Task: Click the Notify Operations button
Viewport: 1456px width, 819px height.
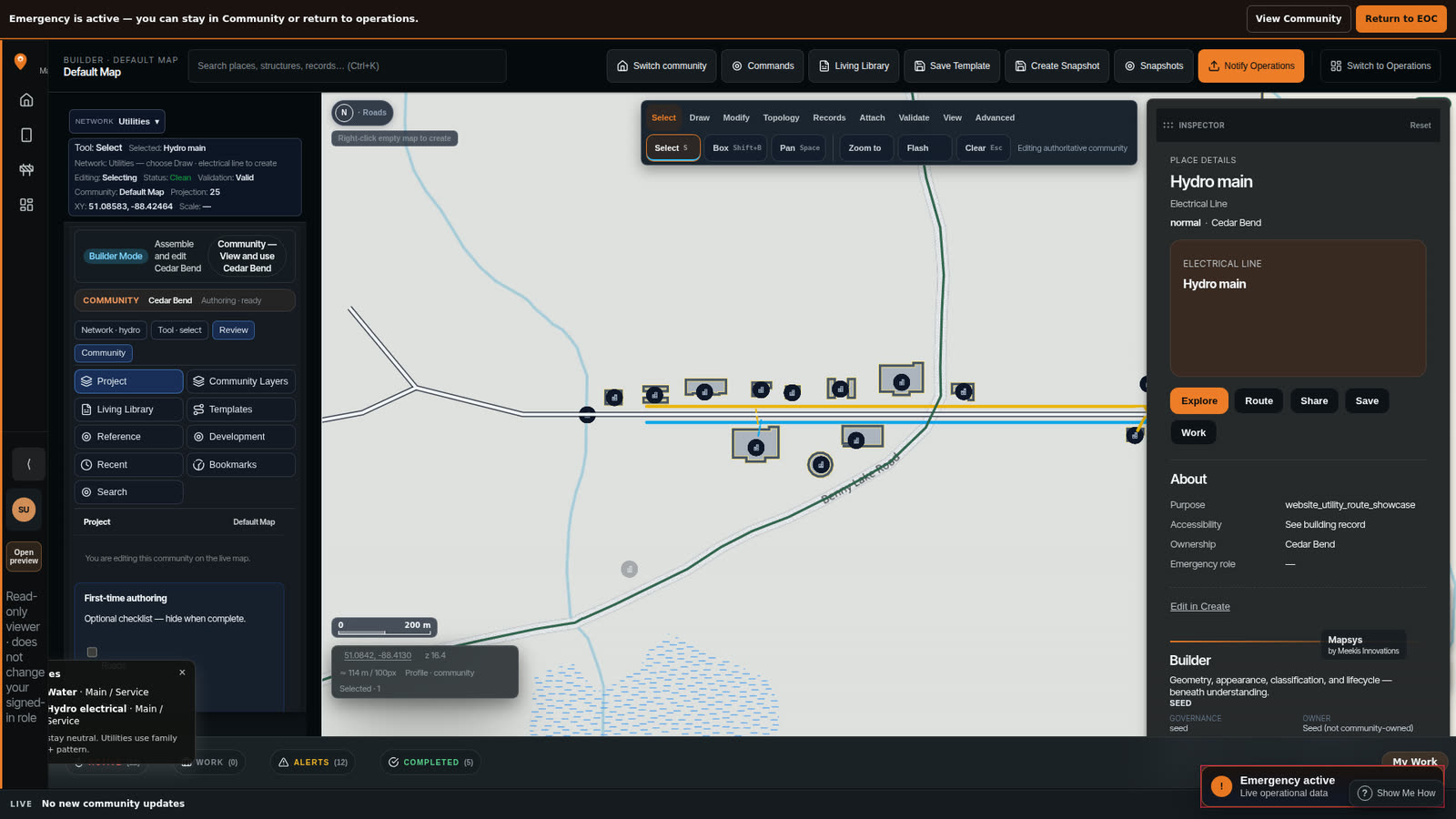Action: (1251, 66)
